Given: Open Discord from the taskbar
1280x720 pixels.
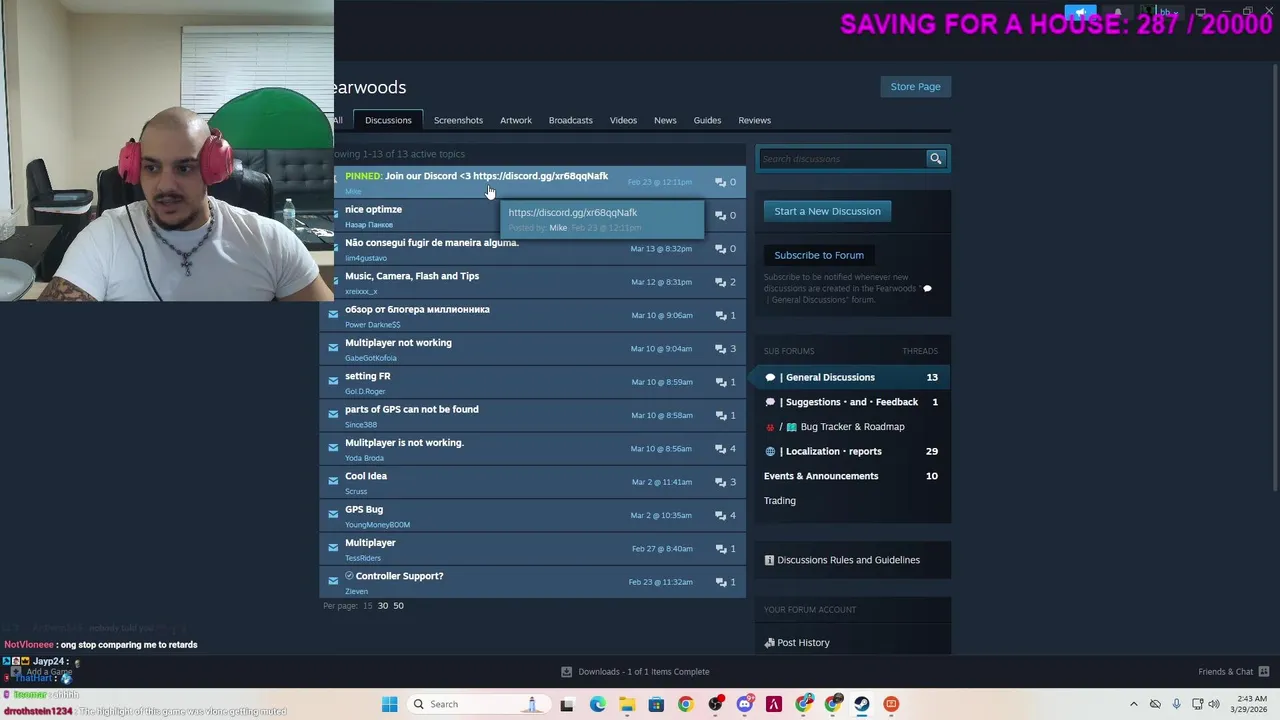Looking at the screenshot, I should (x=744, y=704).
